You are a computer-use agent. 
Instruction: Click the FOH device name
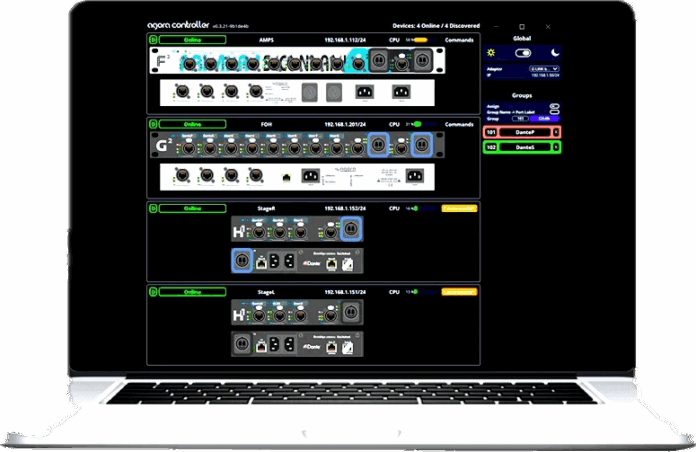[x=266, y=124]
